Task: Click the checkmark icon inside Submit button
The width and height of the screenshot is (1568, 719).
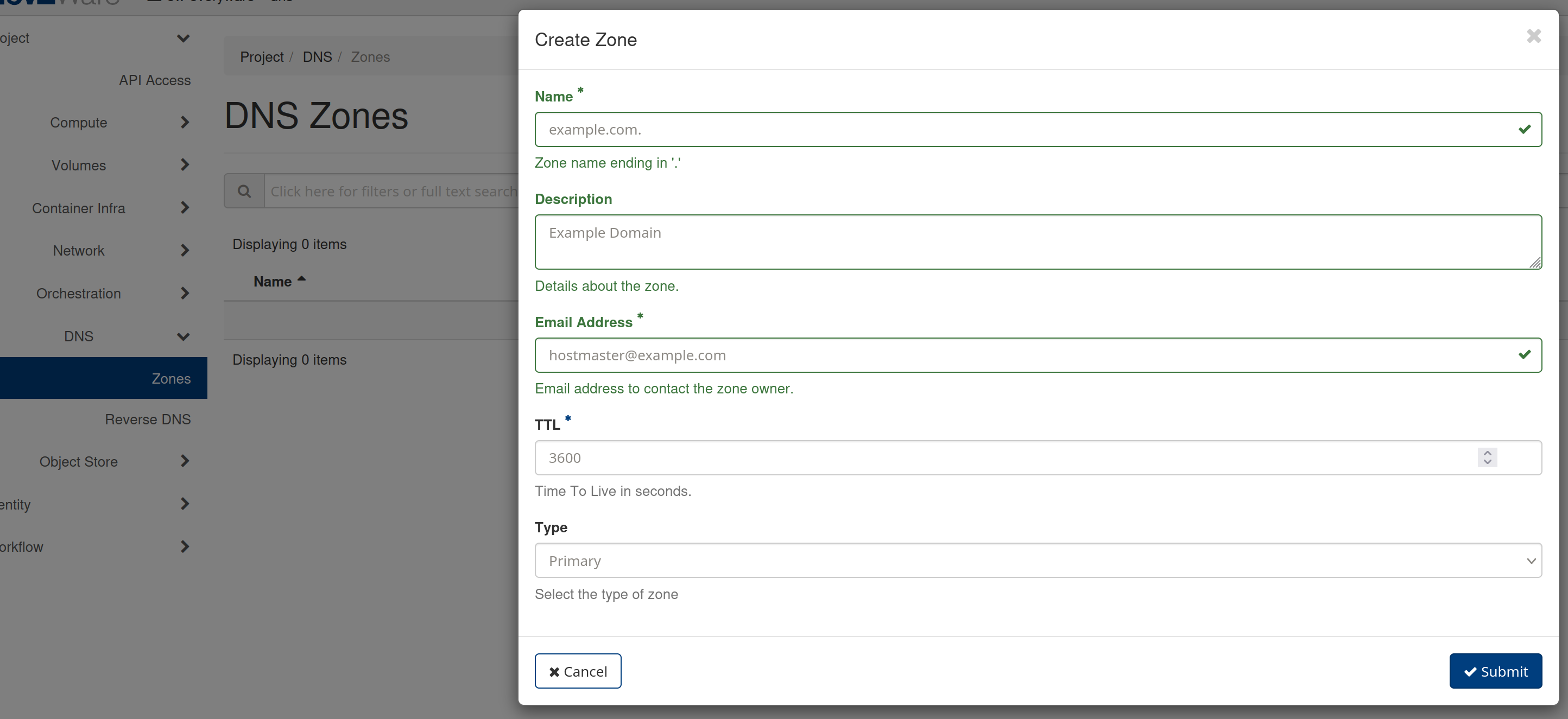Action: pos(1471,671)
